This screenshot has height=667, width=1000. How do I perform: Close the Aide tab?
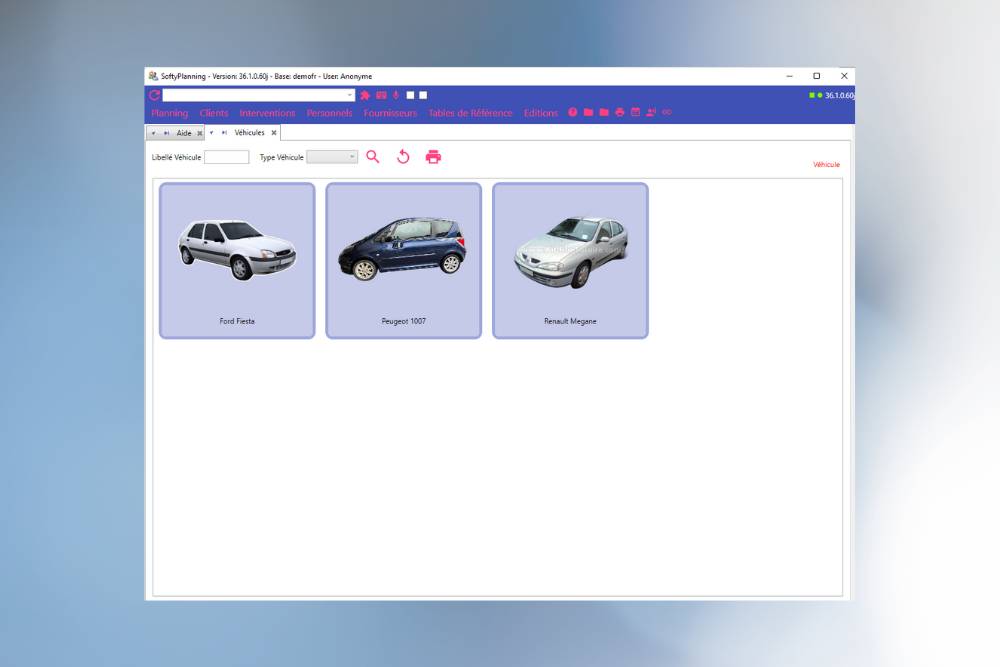(200, 133)
